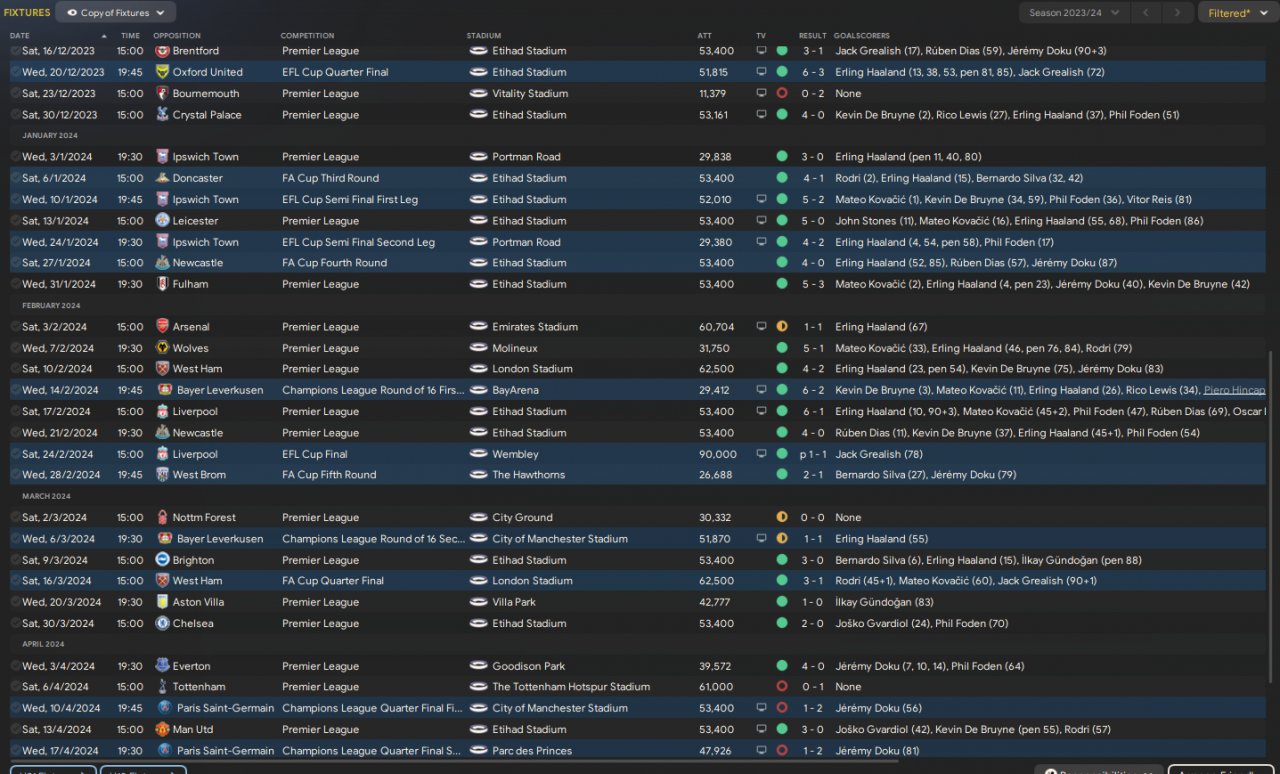Click the Arsenal club badge
This screenshot has height=774, width=1280.
tap(162, 327)
